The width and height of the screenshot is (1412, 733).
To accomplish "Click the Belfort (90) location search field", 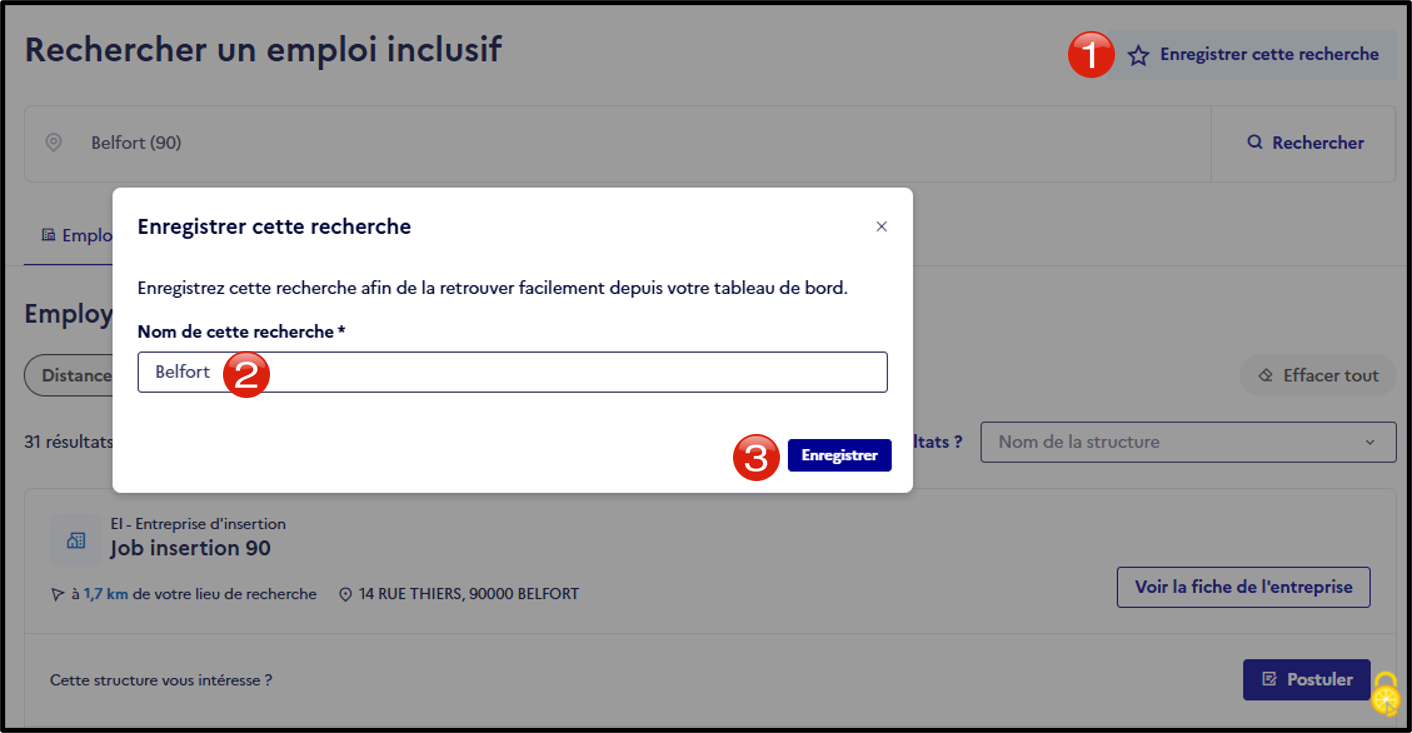I will (x=617, y=143).
